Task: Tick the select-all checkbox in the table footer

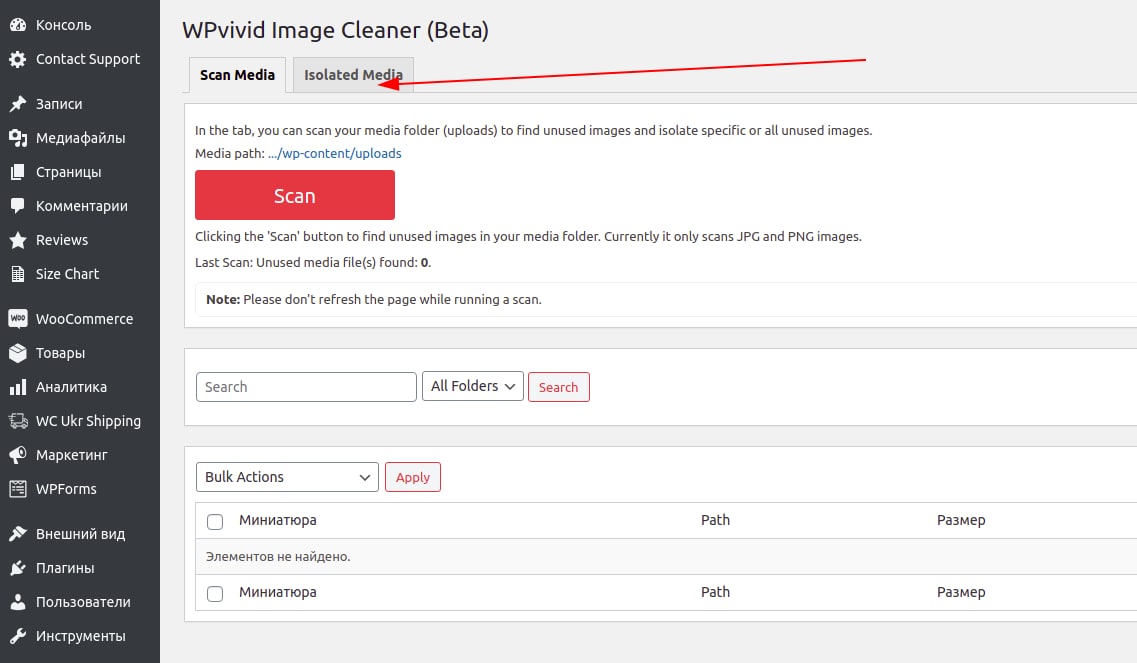Action: (215, 593)
